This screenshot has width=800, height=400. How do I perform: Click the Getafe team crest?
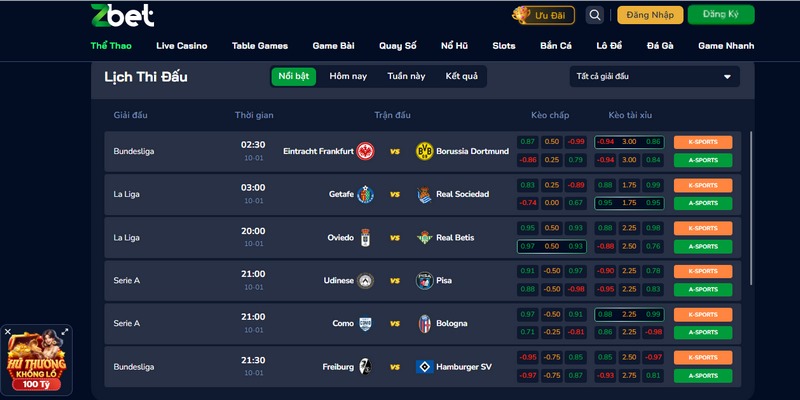pyautogui.click(x=365, y=194)
